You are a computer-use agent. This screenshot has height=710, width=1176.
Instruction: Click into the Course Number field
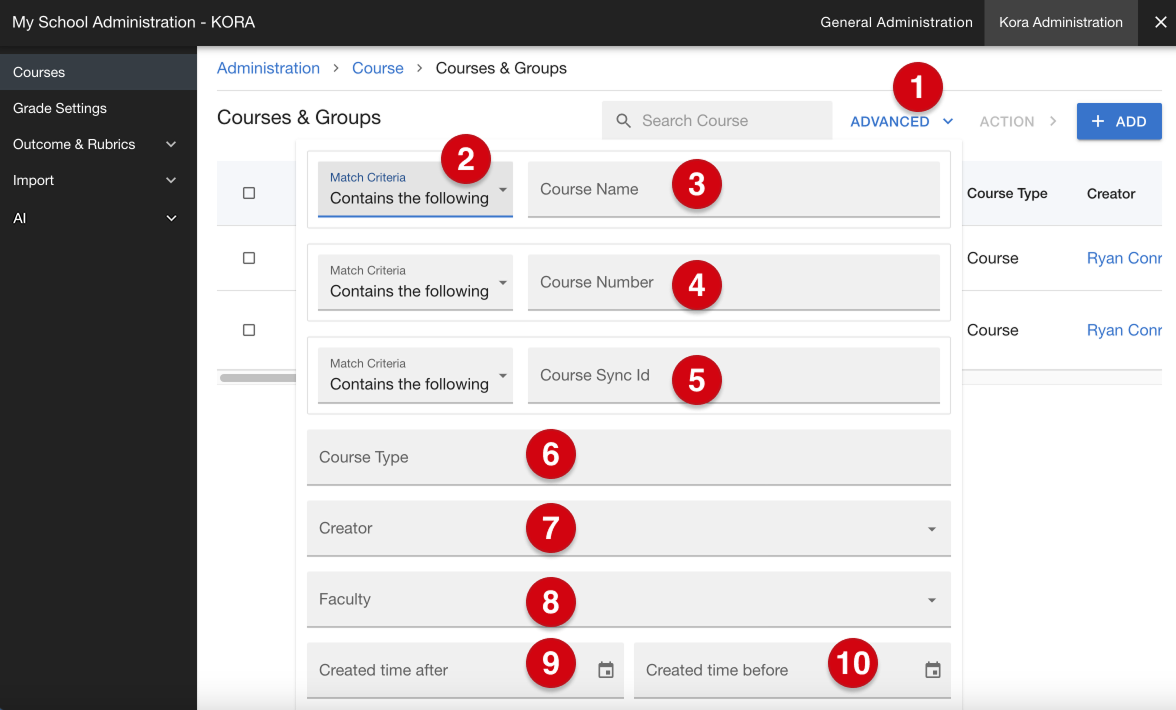click(734, 282)
